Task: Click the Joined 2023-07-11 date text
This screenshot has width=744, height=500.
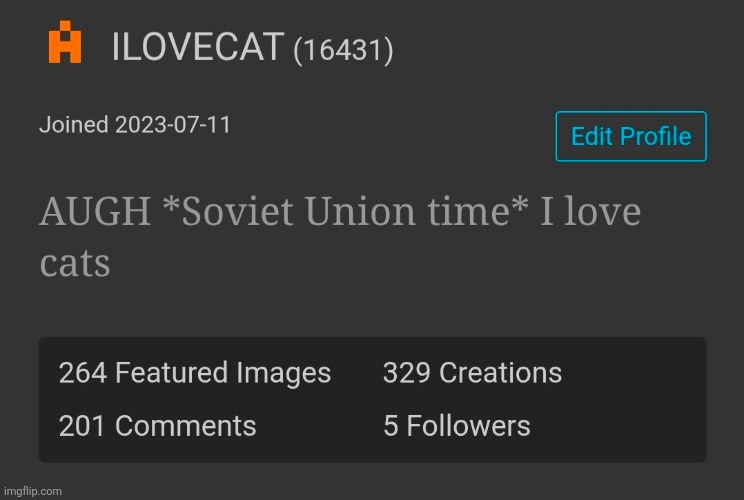Action: click(135, 125)
